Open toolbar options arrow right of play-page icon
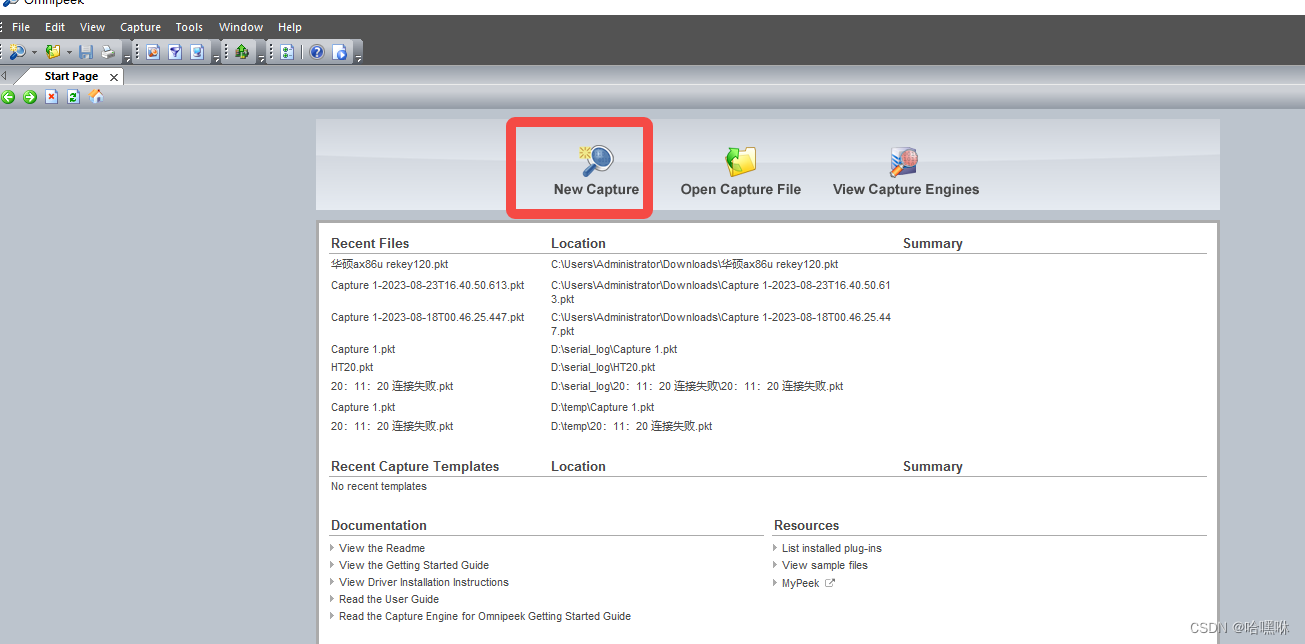 [359, 59]
